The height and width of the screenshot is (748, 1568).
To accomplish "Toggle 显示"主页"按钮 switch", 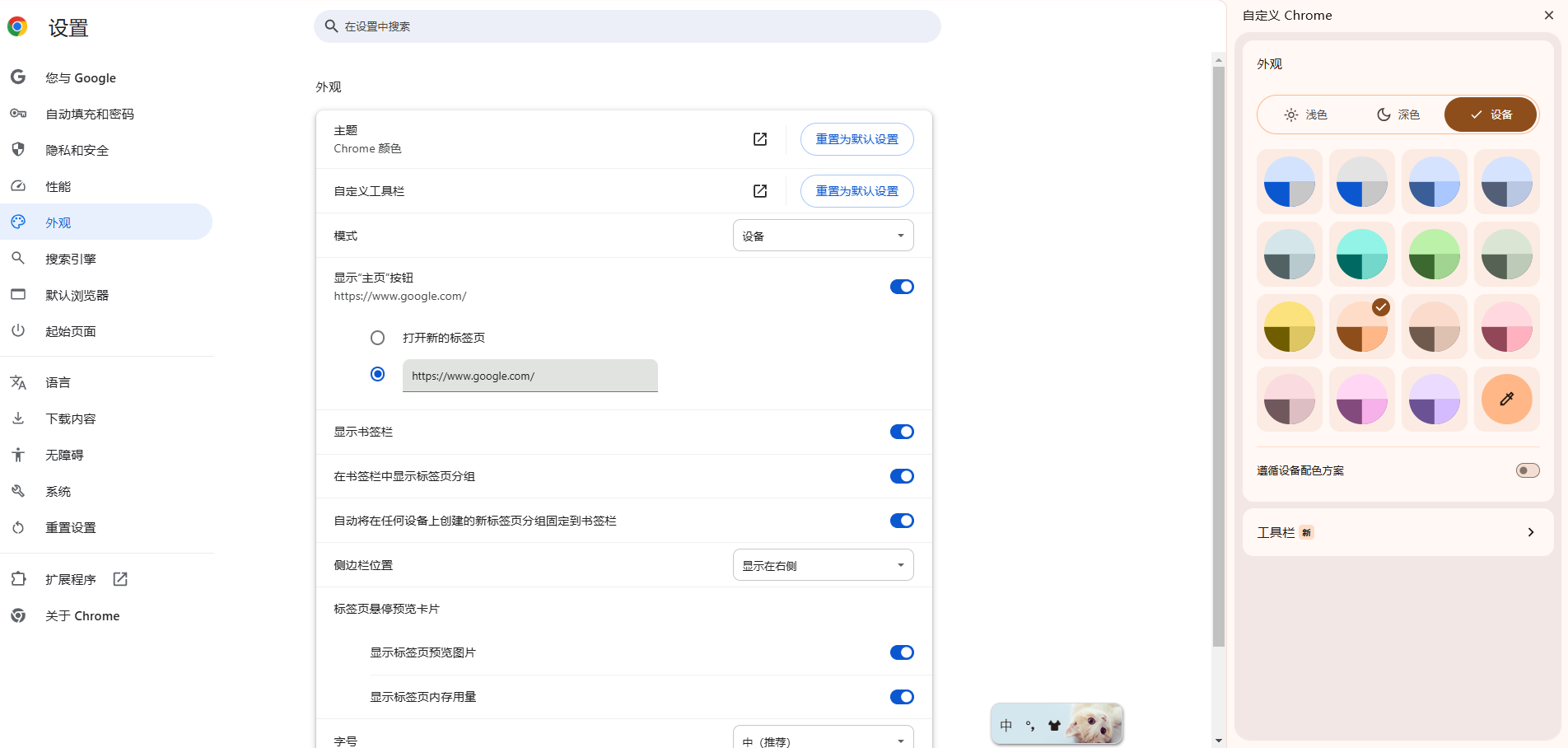I will pyautogui.click(x=902, y=287).
